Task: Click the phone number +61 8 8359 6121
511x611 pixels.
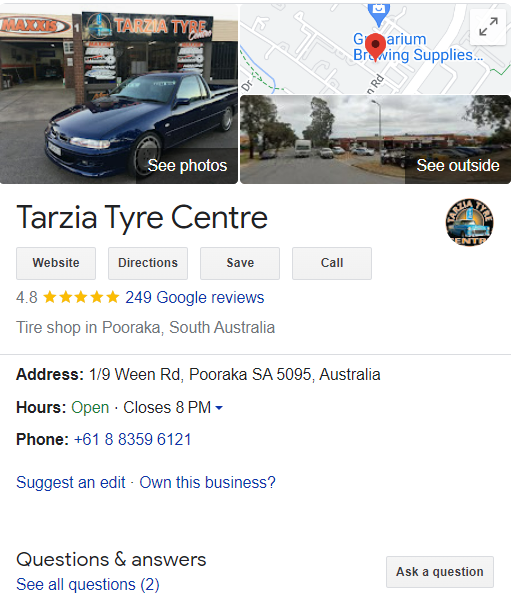Action: point(133,440)
